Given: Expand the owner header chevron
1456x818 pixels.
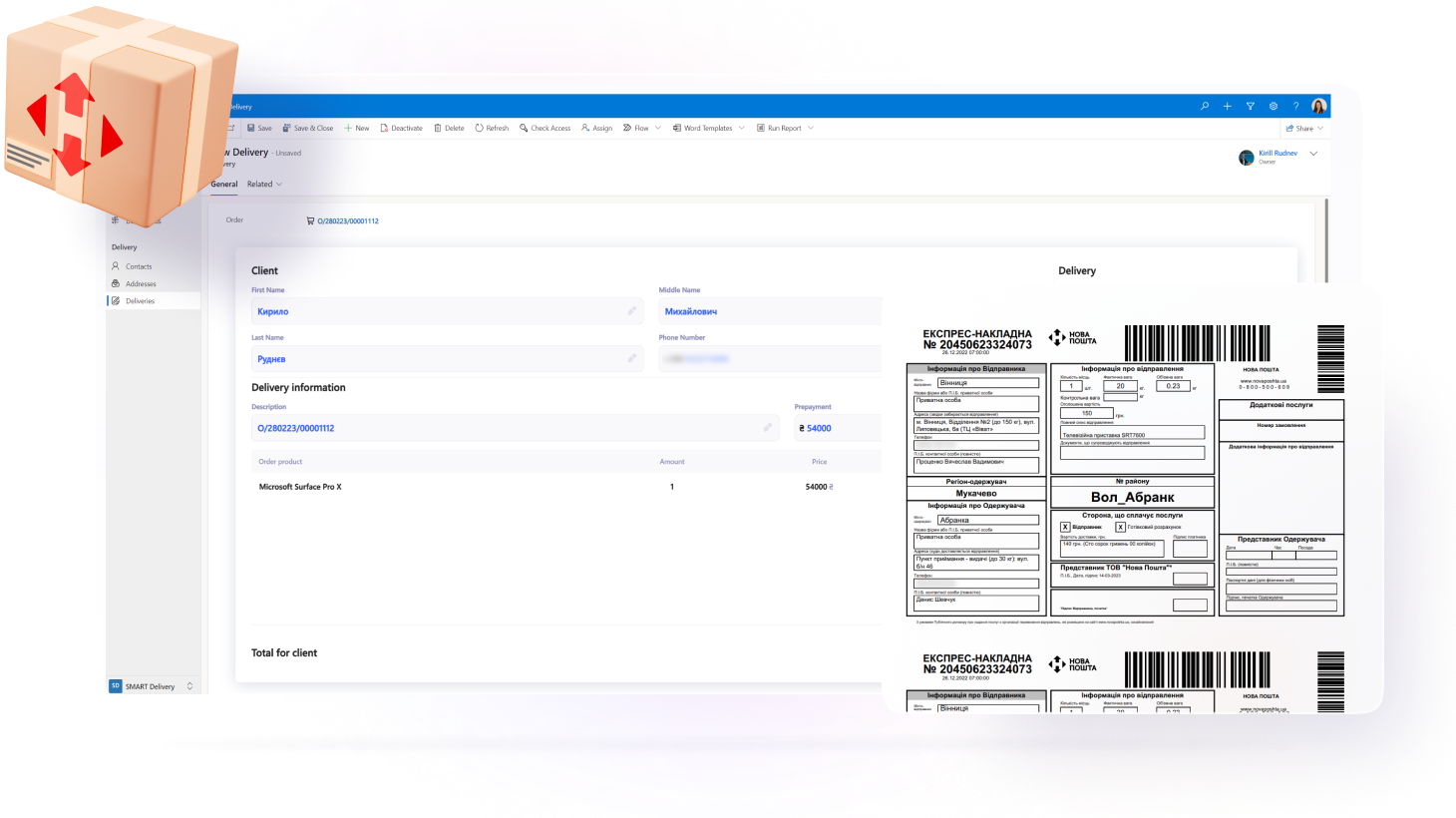Looking at the screenshot, I should coord(1313,154).
